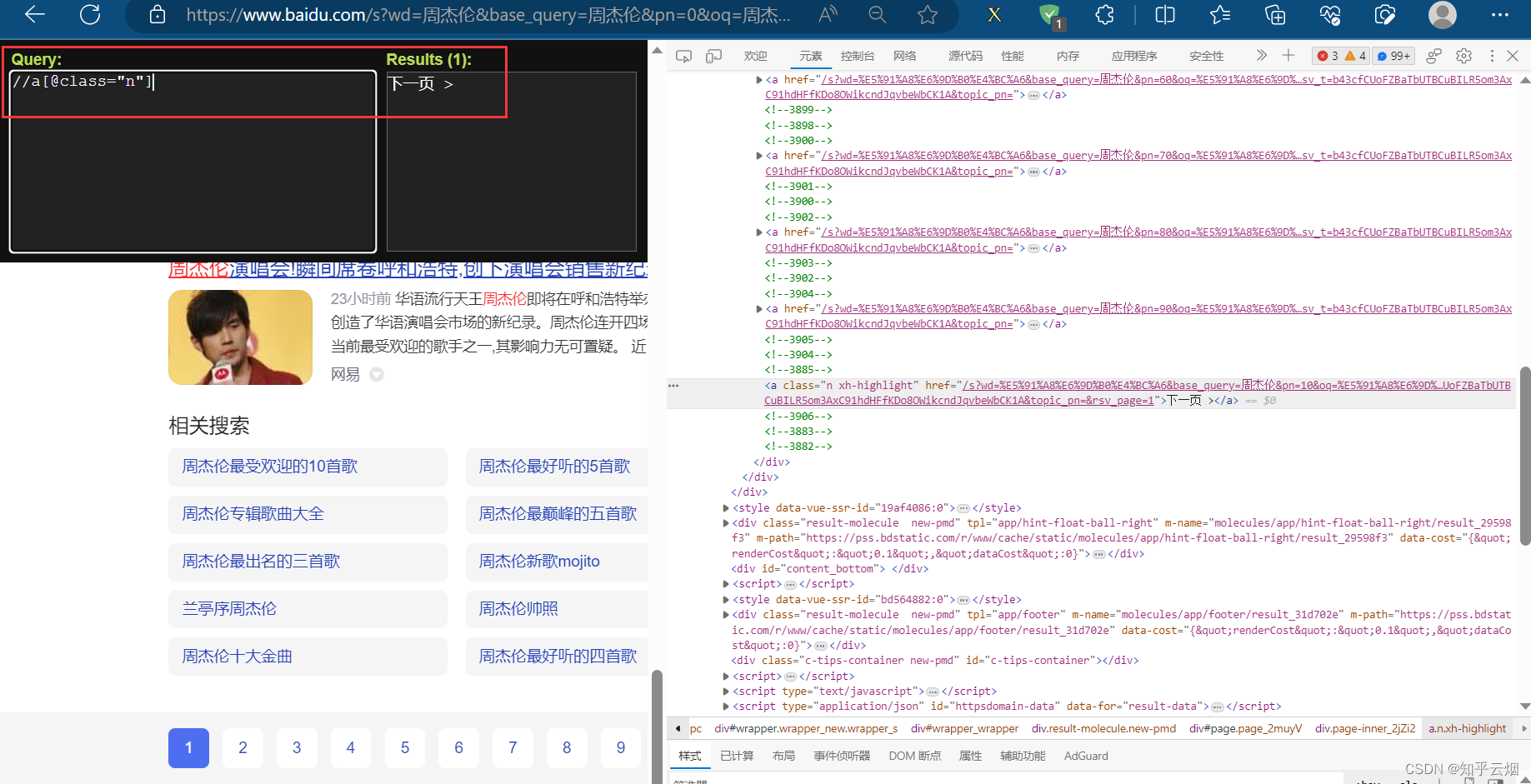
Task: Expand the hint-float-ball-right div node
Action: tap(726, 523)
